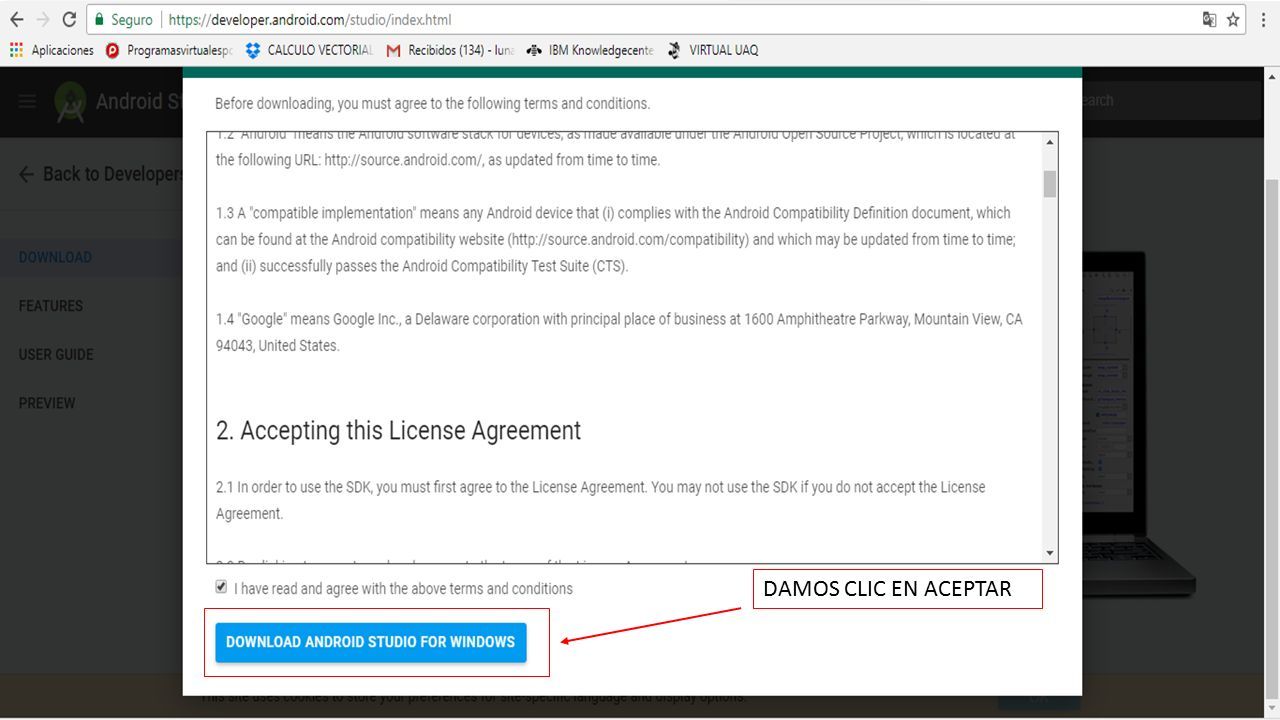Click the 'I have read and agree' label text

pyautogui.click(x=403, y=589)
